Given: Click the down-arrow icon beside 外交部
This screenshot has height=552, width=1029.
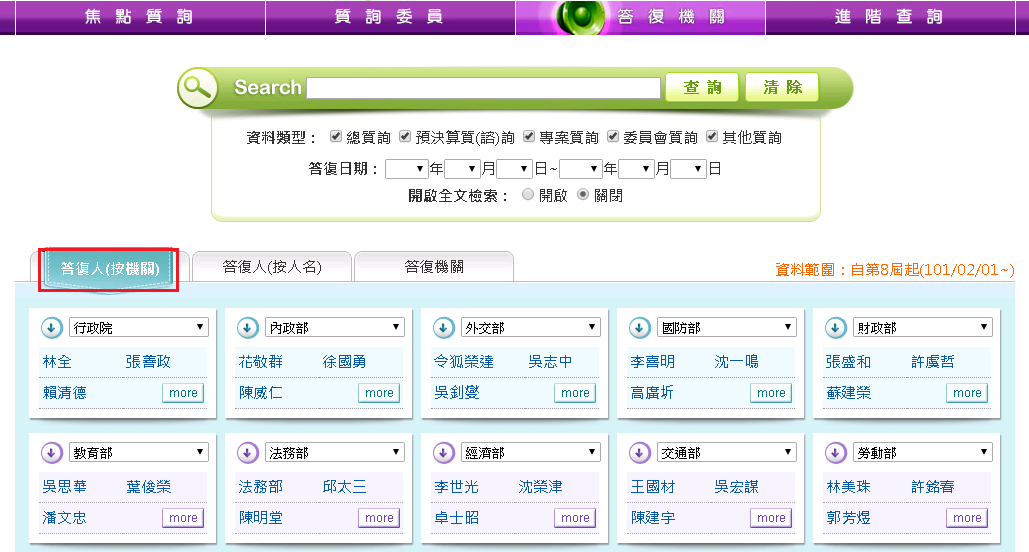Looking at the screenshot, I should click(442, 328).
